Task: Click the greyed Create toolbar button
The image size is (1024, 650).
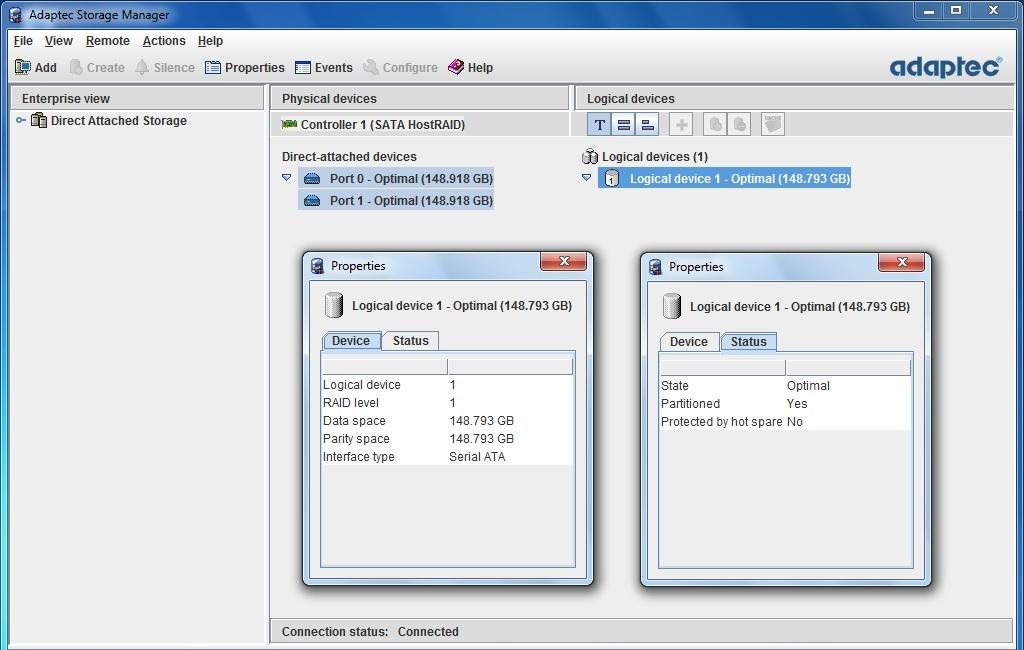Action: [x=97, y=67]
